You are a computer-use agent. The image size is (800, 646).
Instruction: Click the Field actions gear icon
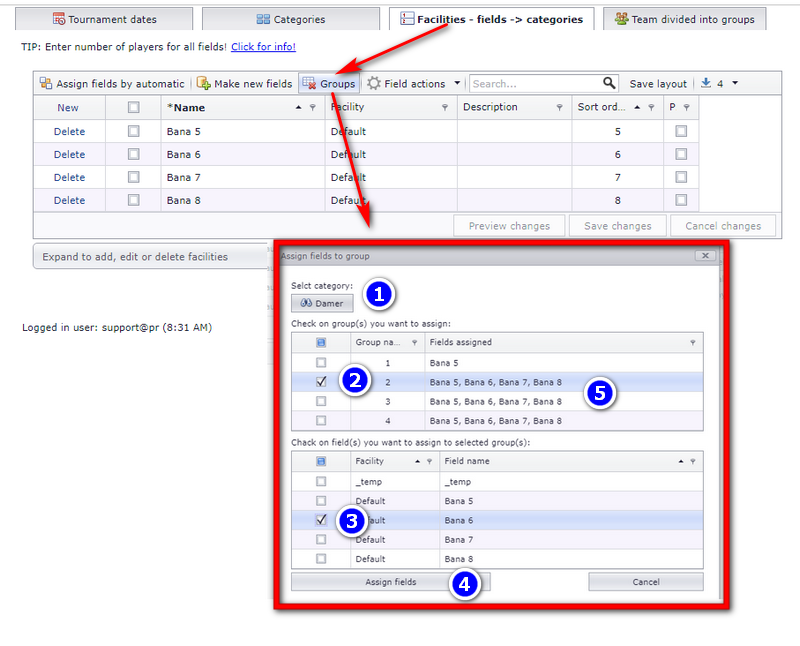(374, 83)
